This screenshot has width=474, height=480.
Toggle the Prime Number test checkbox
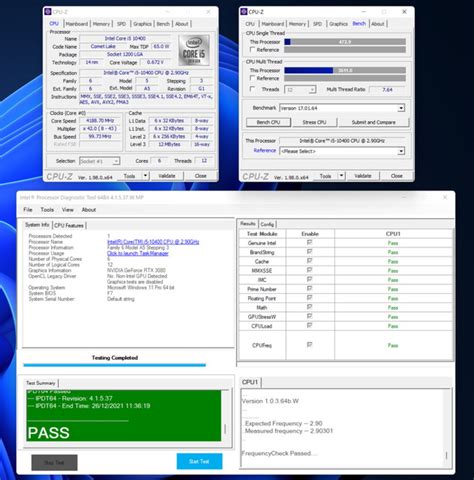310,288
